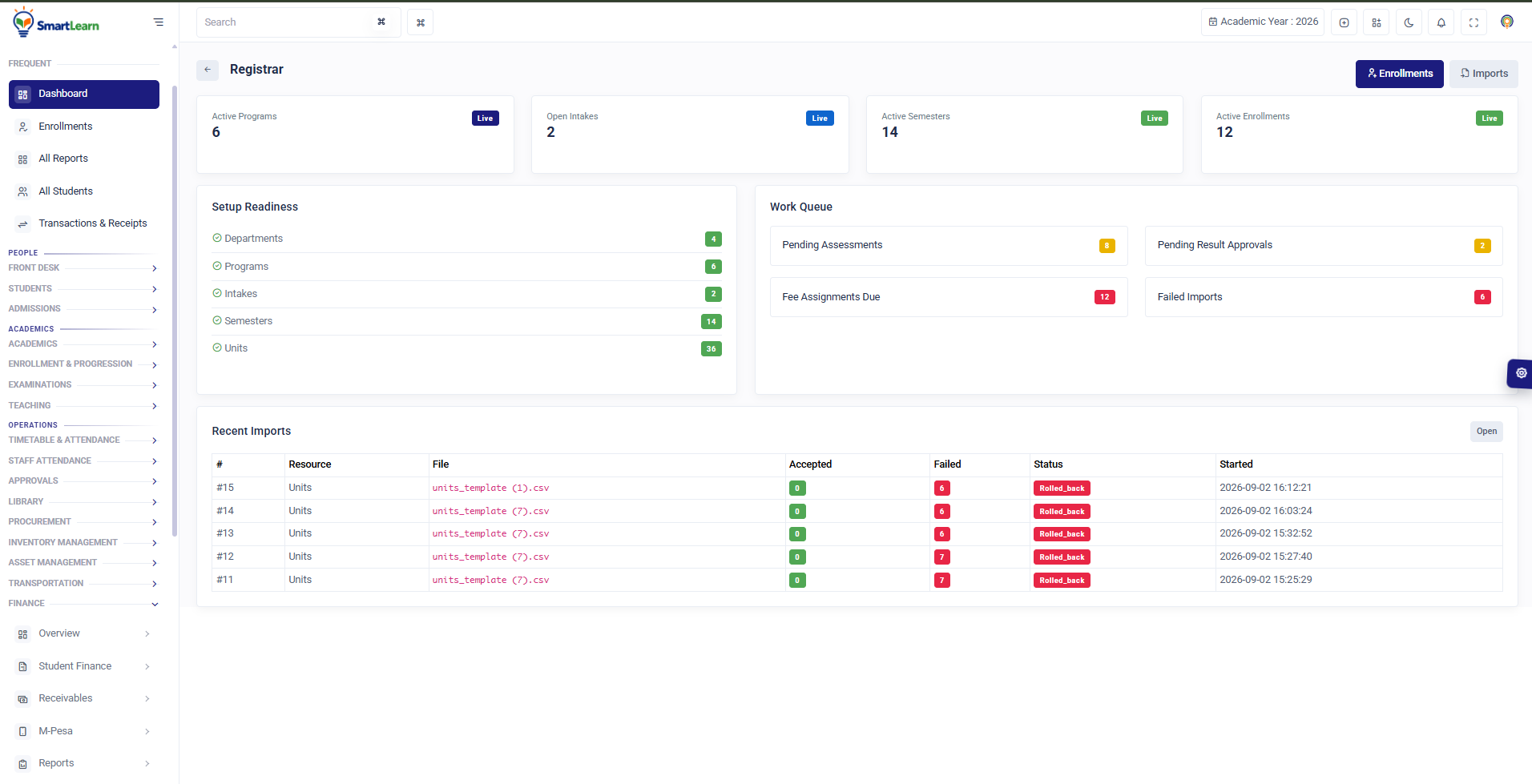Toggle dark mode moon icon
This screenshot has width=1532, height=784.
pos(1409,22)
